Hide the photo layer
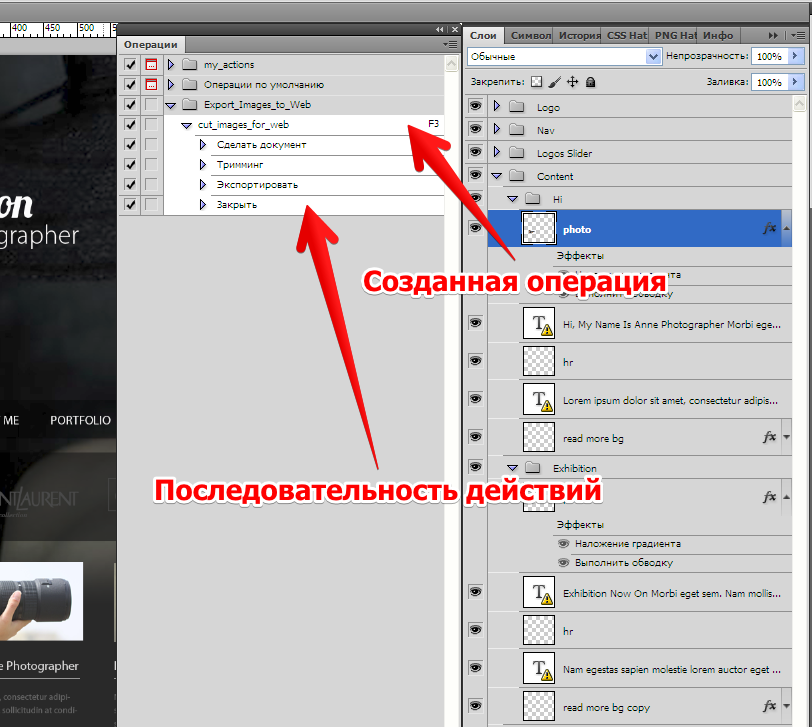The height and width of the screenshot is (727, 812). (475, 228)
